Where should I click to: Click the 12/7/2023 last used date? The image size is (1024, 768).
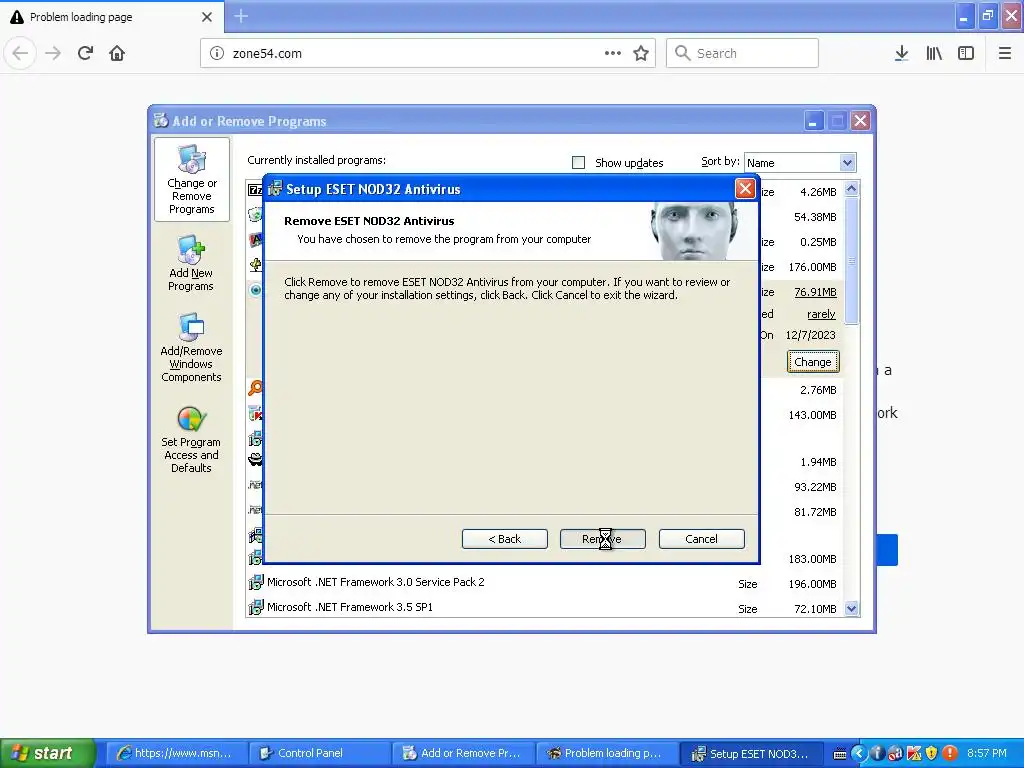click(x=810, y=335)
